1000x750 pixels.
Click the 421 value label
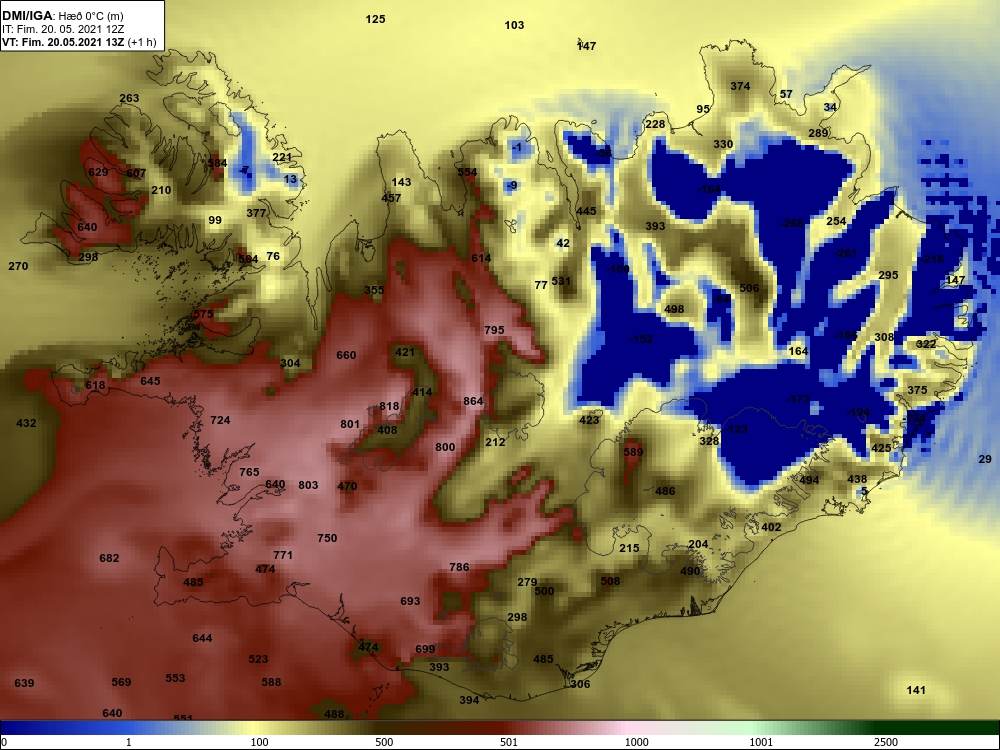[405, 352]
